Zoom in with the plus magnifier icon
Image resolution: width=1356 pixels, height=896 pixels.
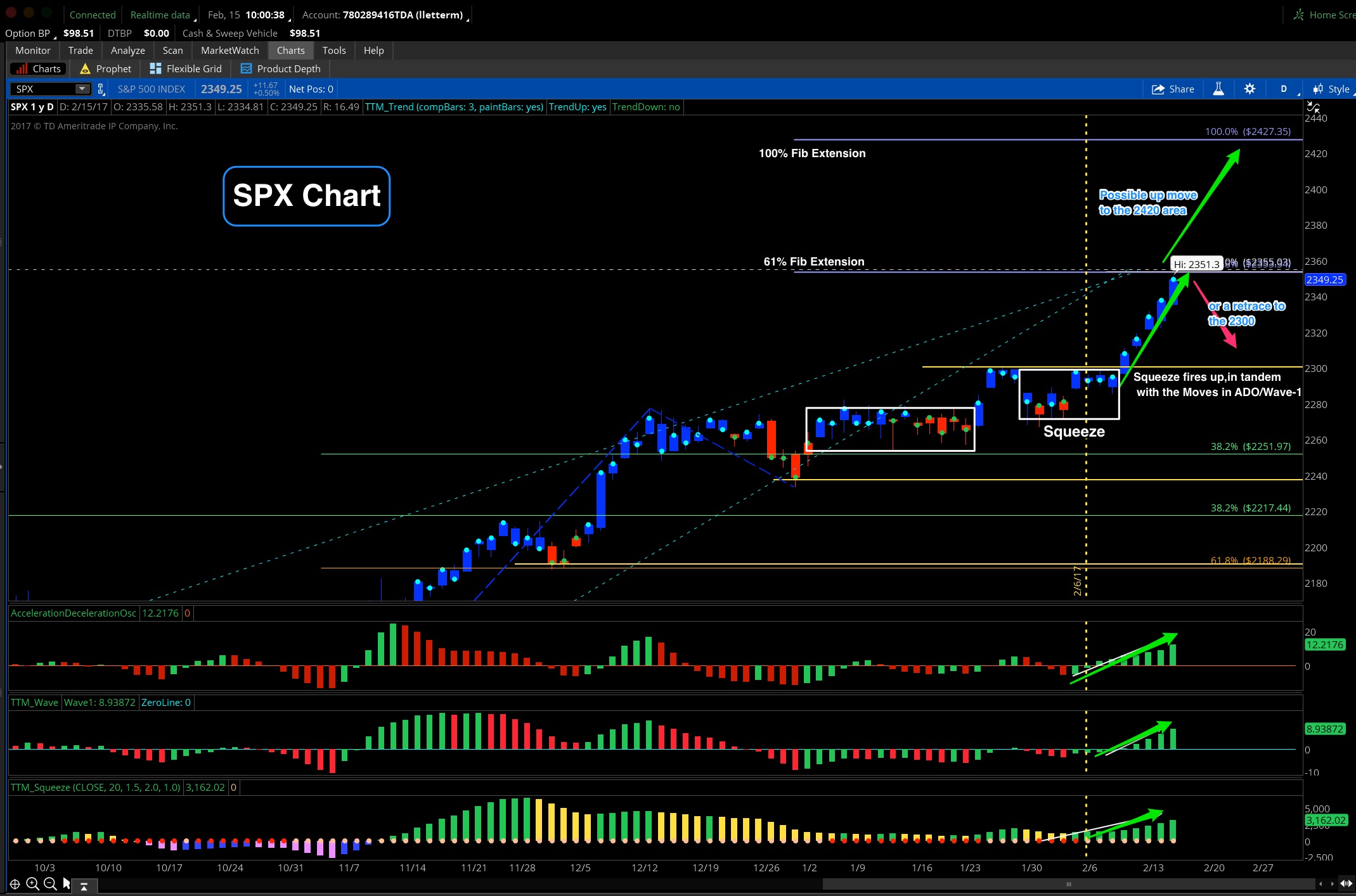(32, 884)
